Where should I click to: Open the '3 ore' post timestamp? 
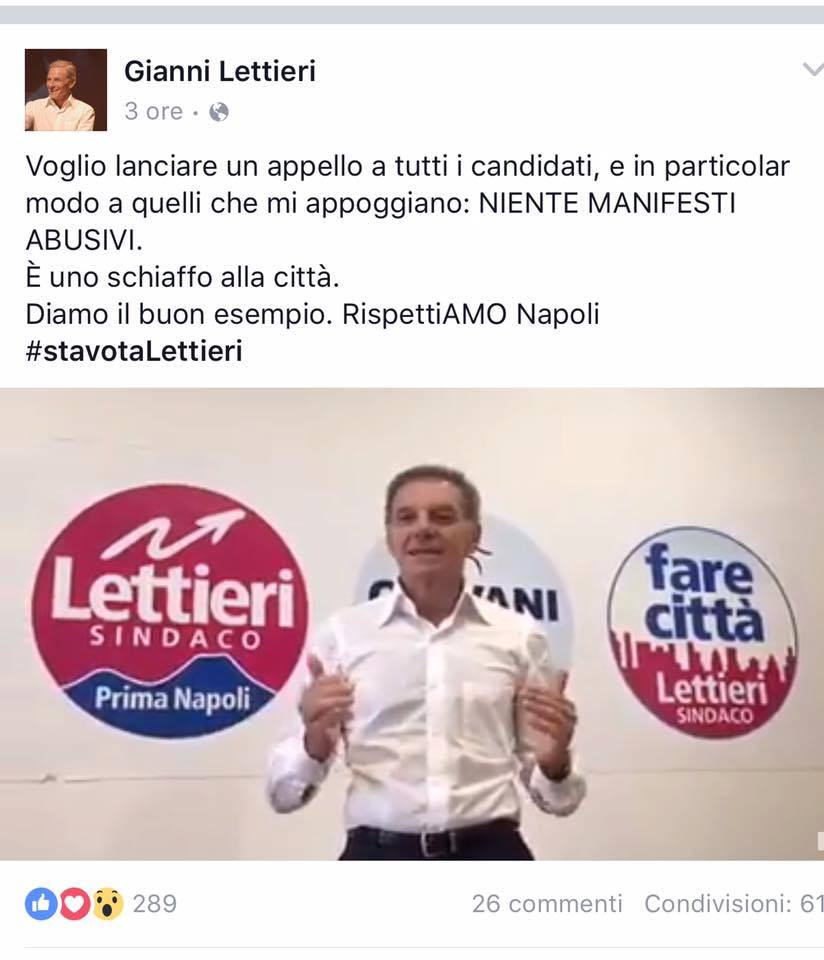tap(154, 111)
